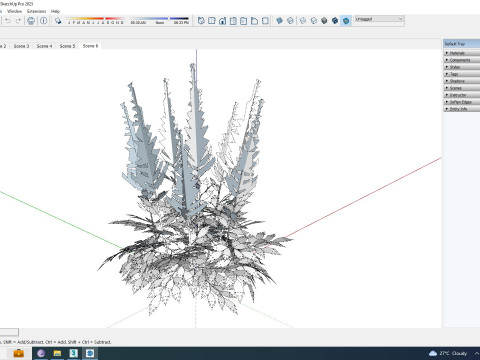480x360 pixels.
Task: Switch to Scene 4 tab
Action: (44, 46)
